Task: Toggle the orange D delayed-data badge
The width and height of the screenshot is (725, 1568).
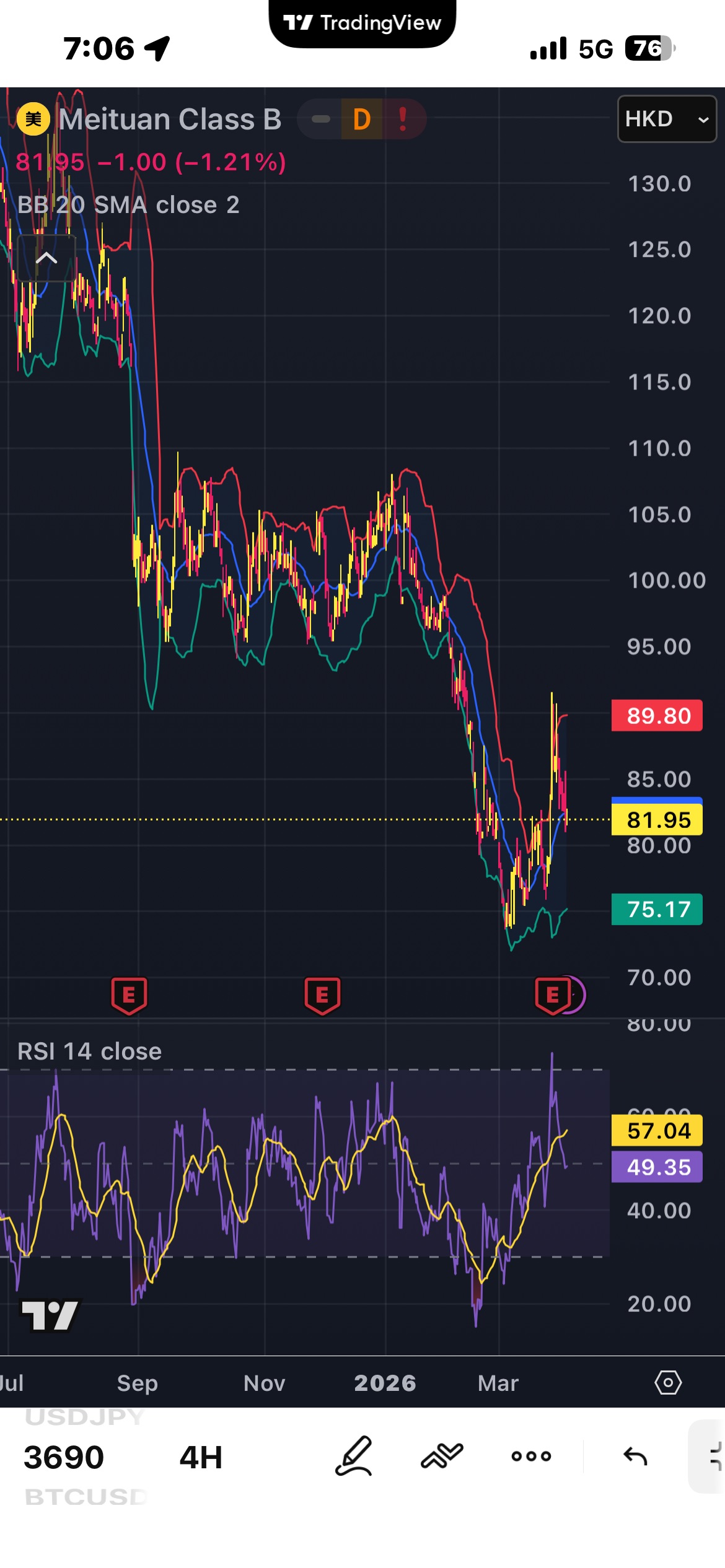Action: (x=362, y=119)
